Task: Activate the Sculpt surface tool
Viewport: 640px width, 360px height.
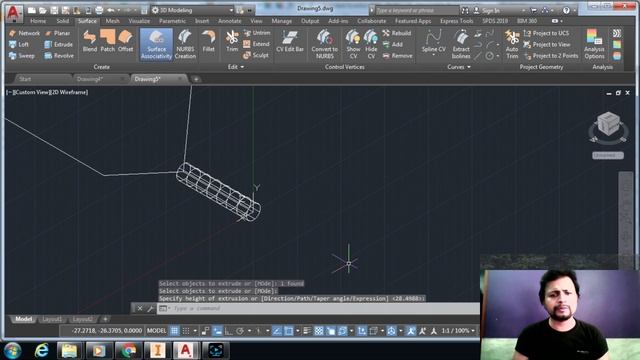Action: [x=256, y=55]
